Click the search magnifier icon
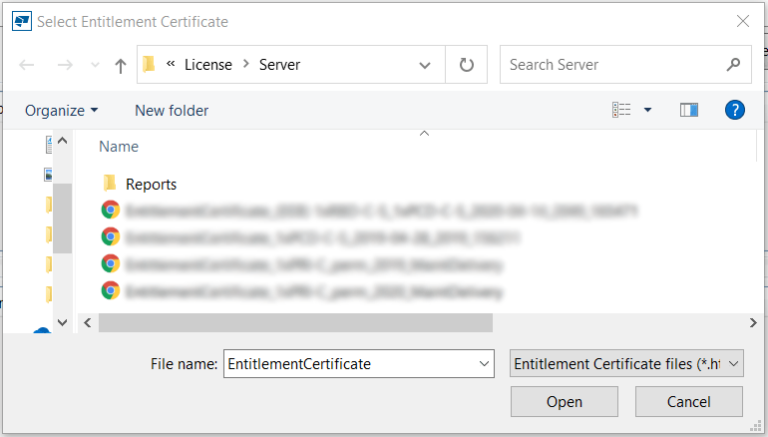Viewport: 768px width, 437px height. click(732, 65)
